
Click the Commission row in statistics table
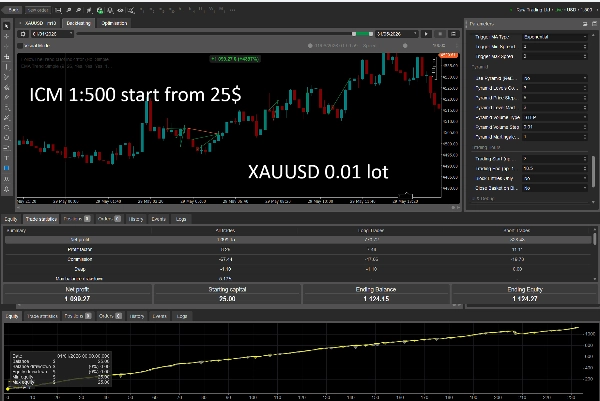tap(298, 259)
